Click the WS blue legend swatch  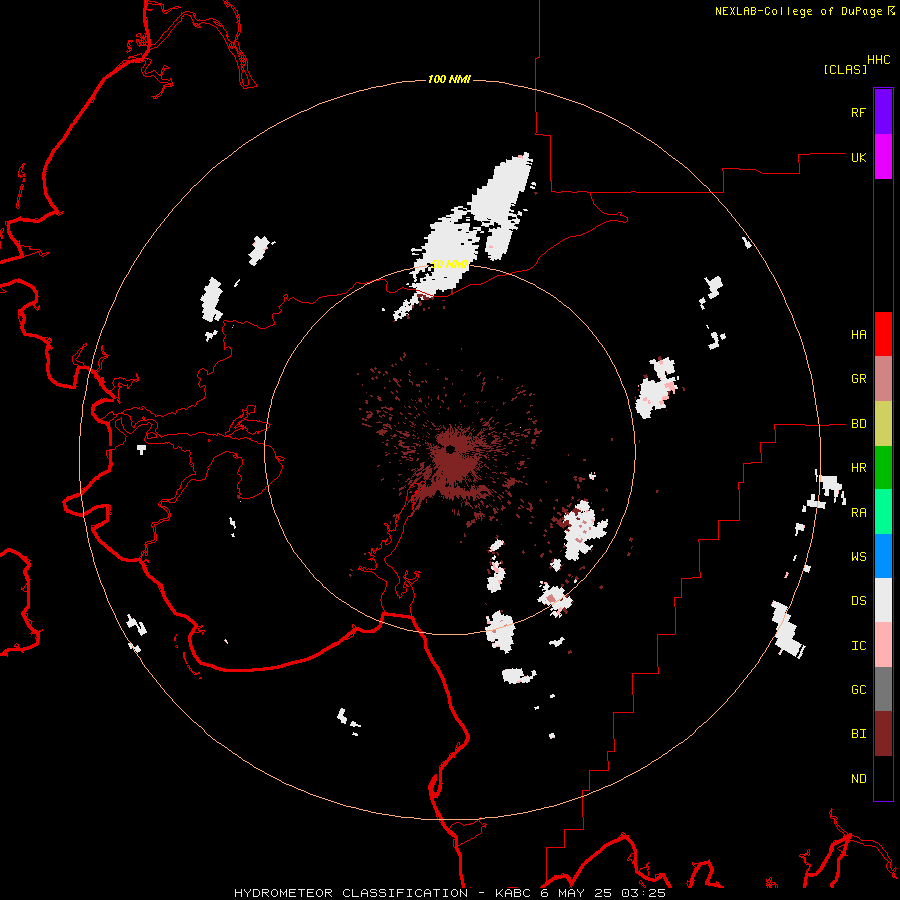coord(883,556)
